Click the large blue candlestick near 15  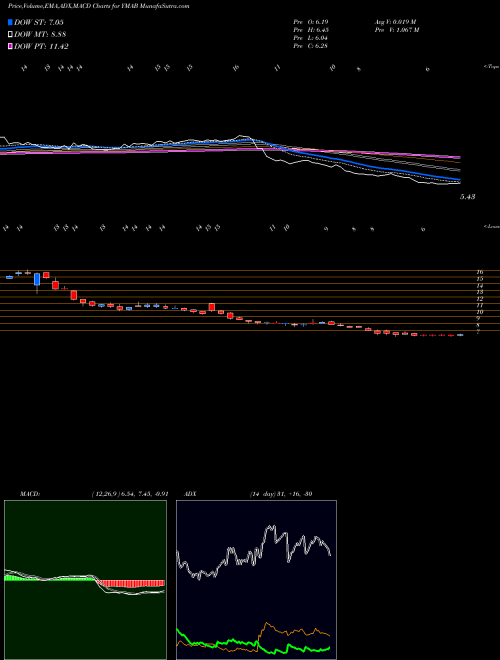[x=37, y=279]
